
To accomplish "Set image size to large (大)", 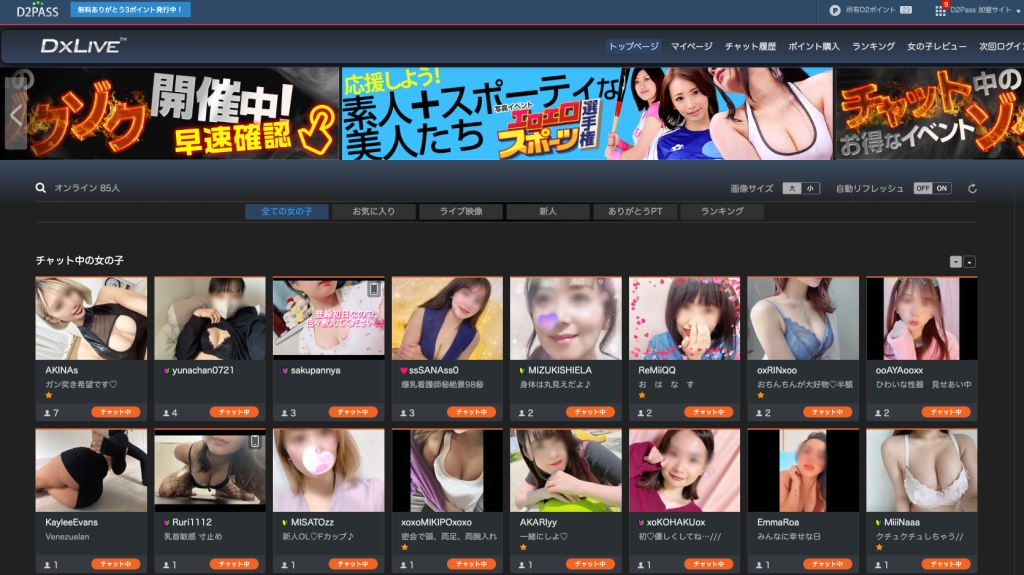I will pos(791,188).
